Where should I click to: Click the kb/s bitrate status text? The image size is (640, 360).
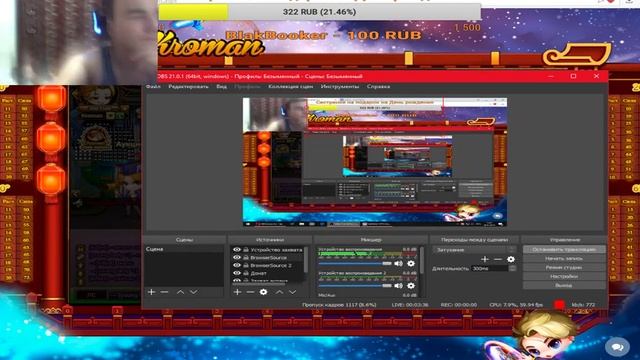(583, 304)
